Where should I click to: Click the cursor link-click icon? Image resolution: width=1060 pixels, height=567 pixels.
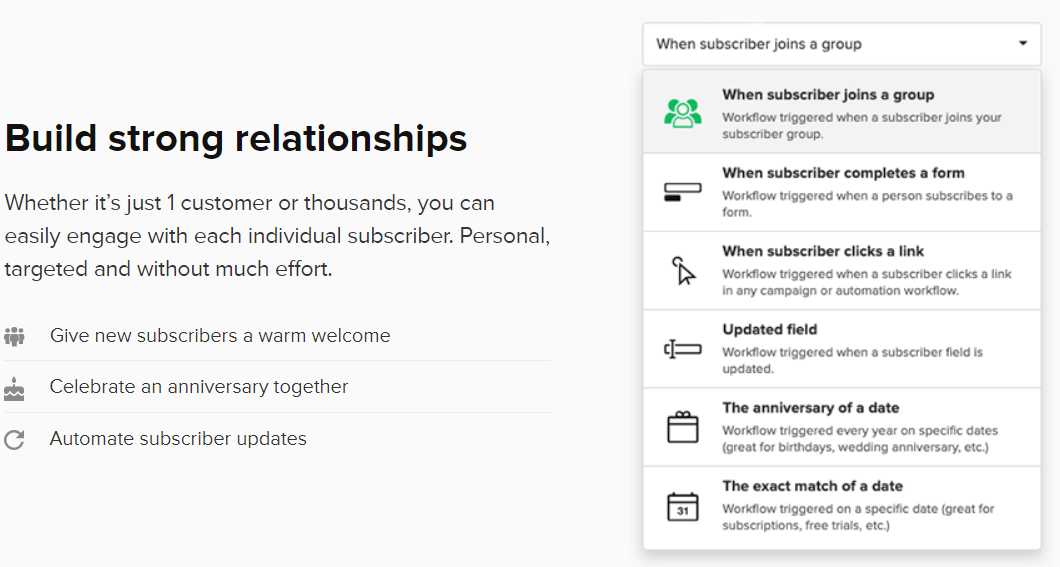[683, 270]
